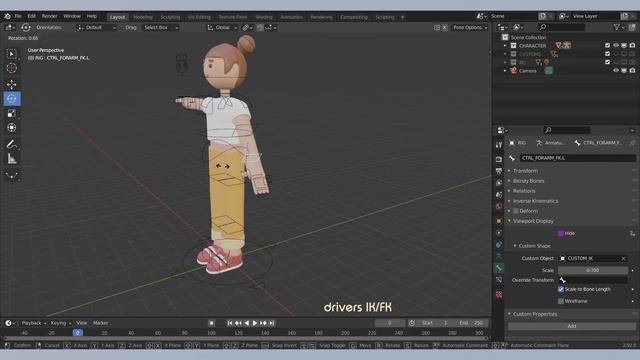
Task: Open the File menu
Action: tap(18, 16)
